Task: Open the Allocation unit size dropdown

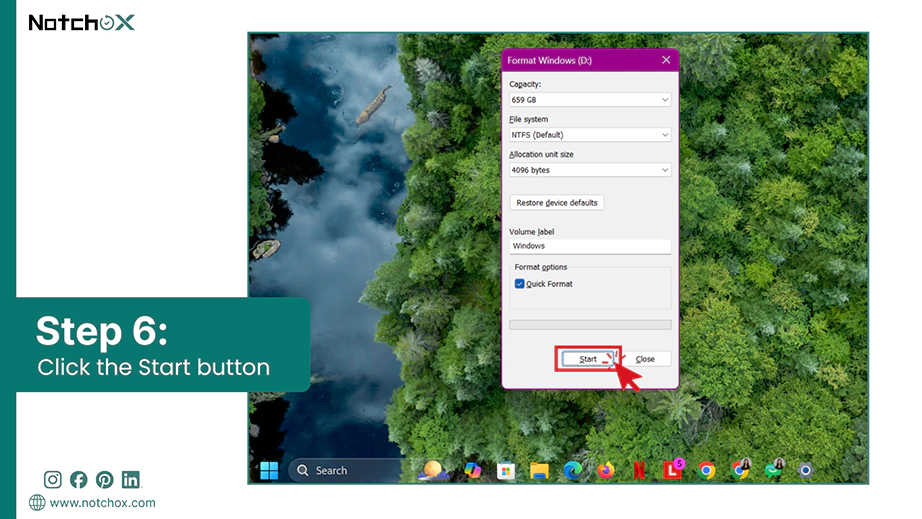Action: pyautogui.click(x=590, y=170)
